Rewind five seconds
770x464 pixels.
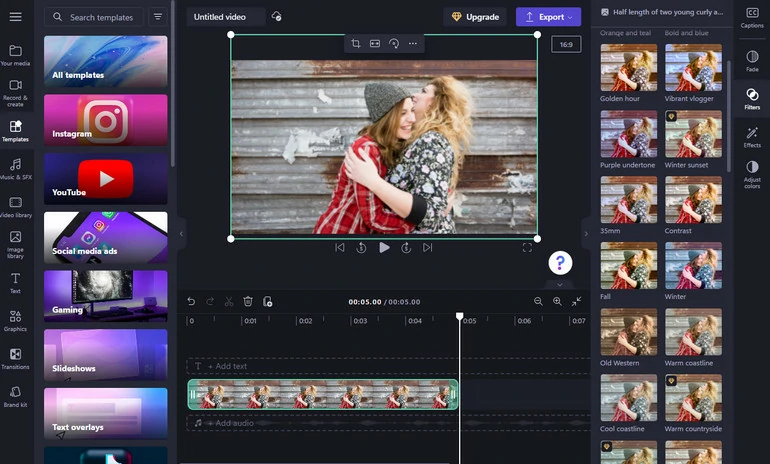(361, 248)
